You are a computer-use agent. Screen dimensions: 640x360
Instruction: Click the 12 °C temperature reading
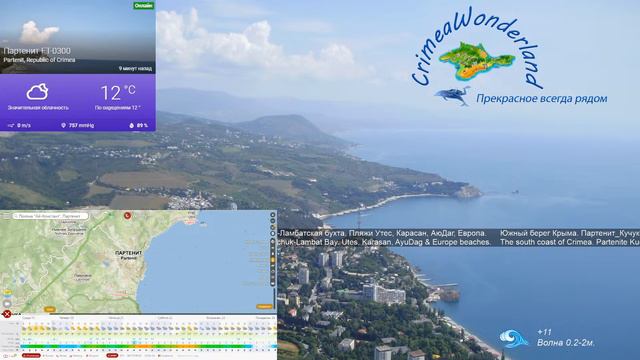(x=118, y=93)
